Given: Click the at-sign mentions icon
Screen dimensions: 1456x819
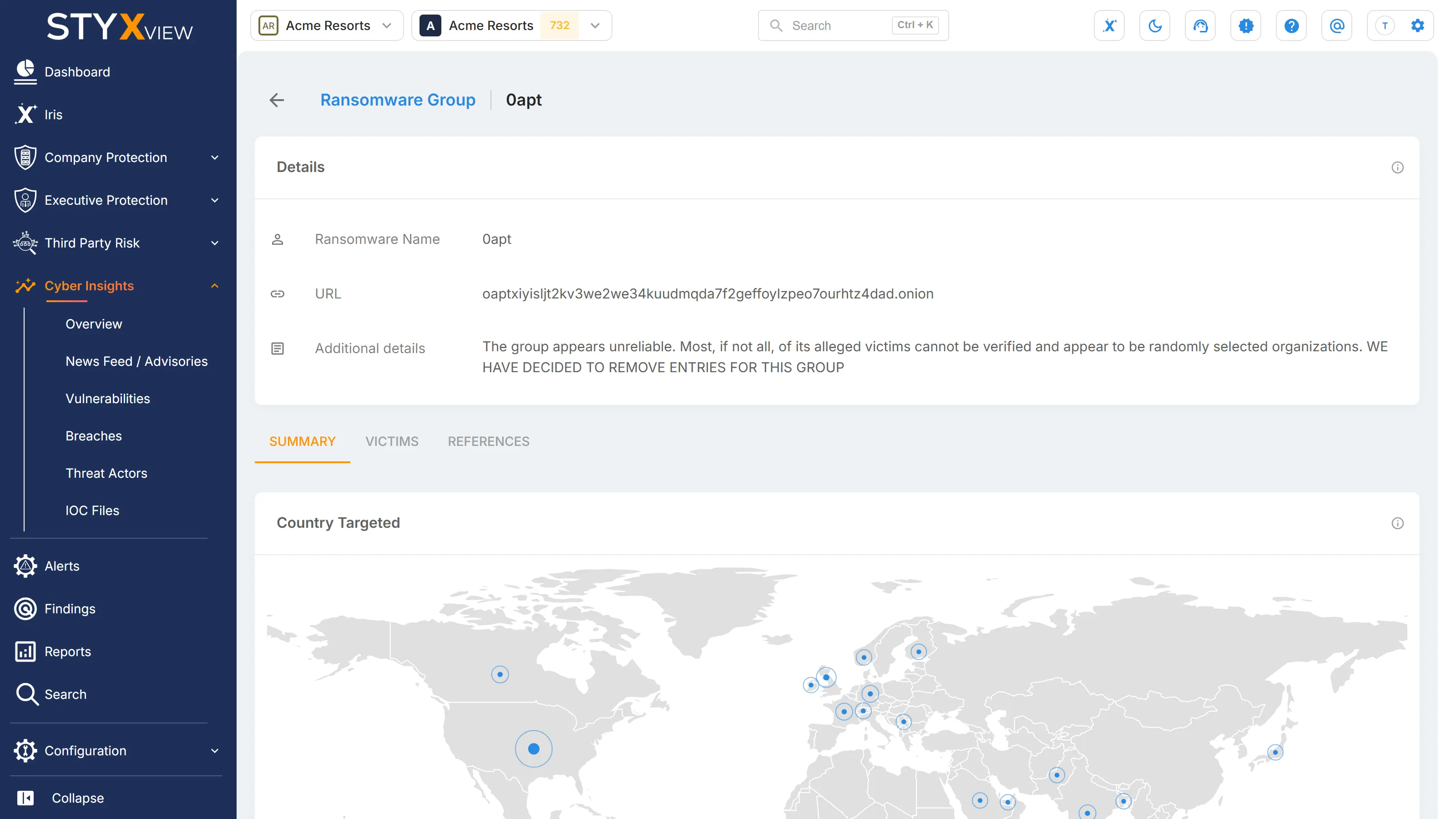Looking at the screenshot, I should point(1337,25).
